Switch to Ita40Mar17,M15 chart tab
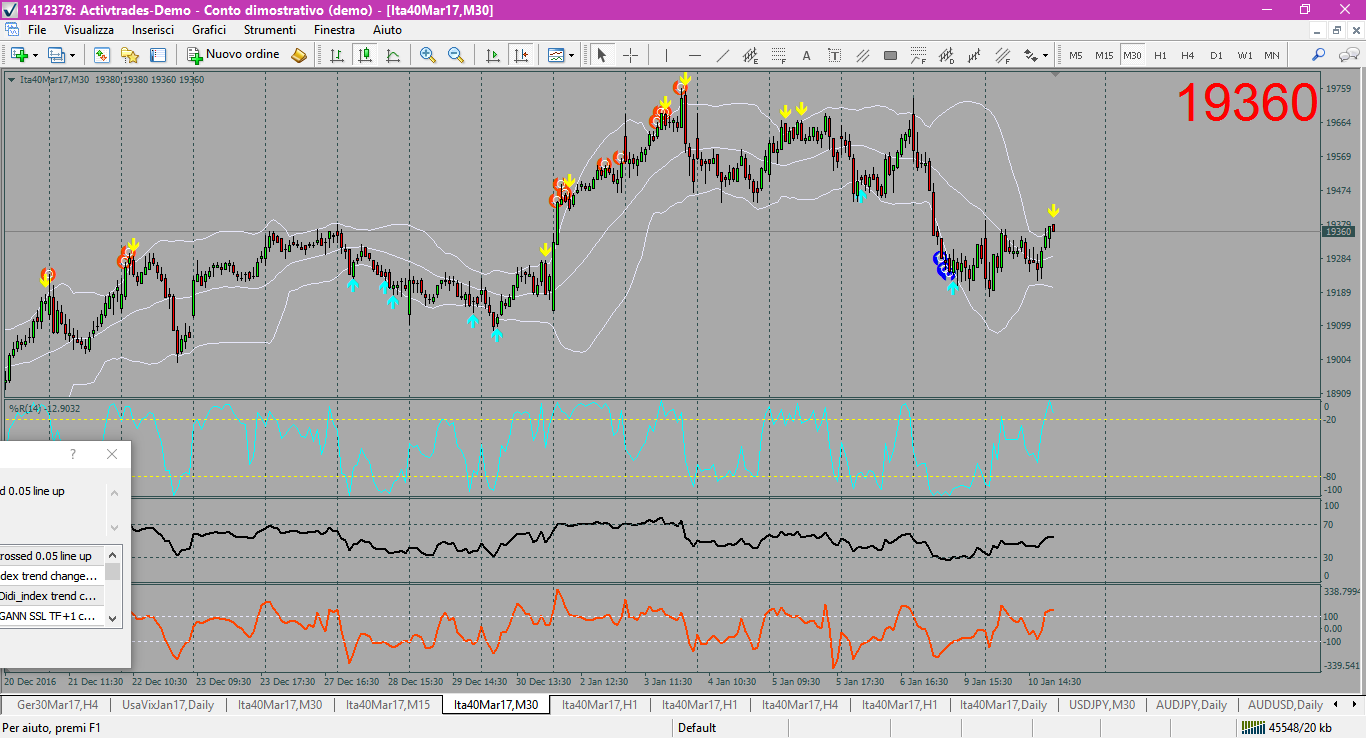This screenshot has width=1366, height=738. [x=388, y=705]
